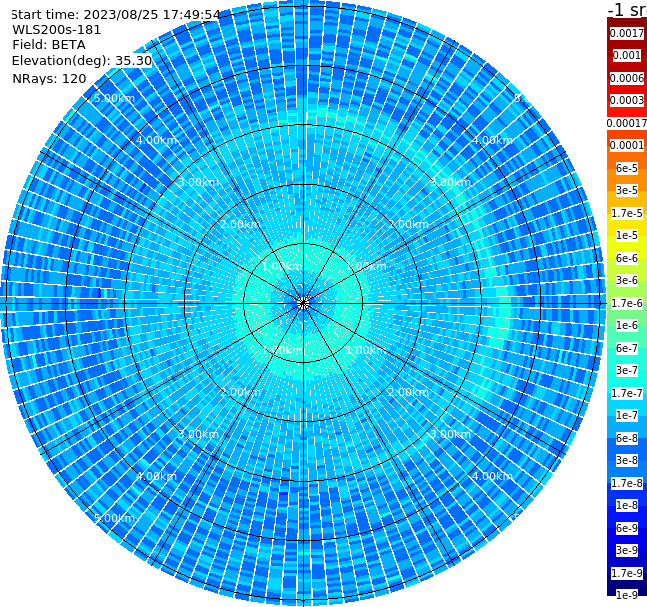Click the 1.7e-6 colorbar label
Viewport: 647px width, 607px height.
627,303
